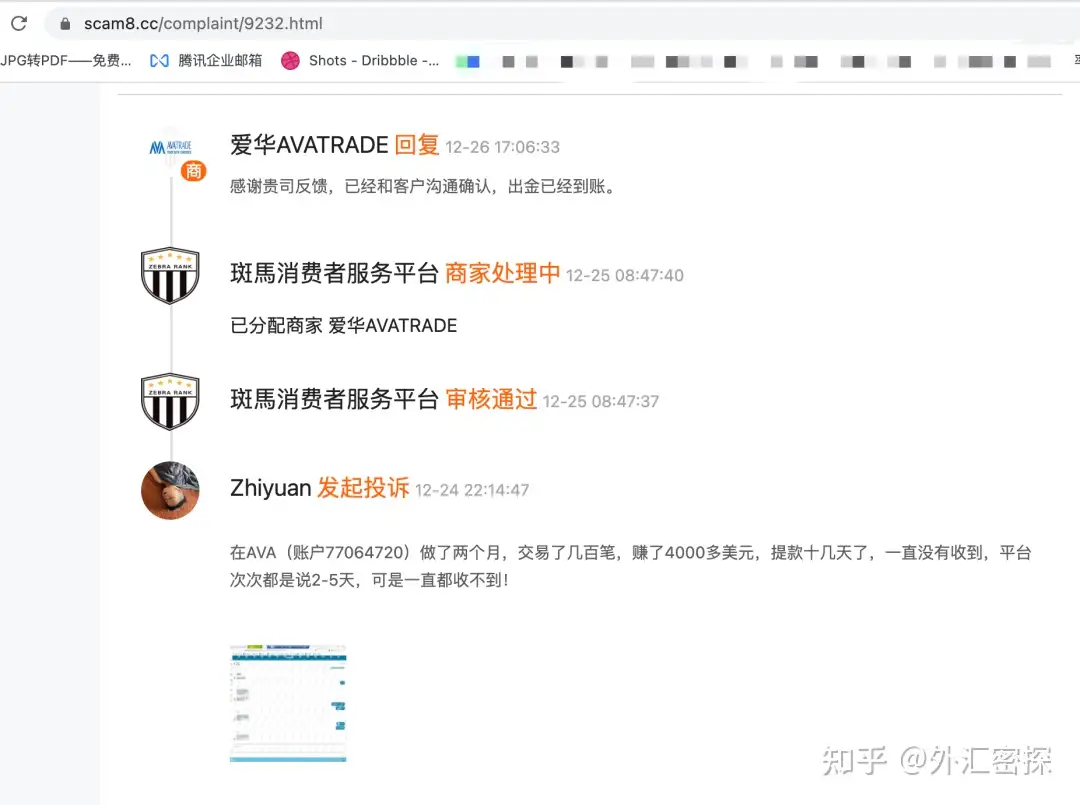Click the AvaTrade merchant avatar logo
The width and height of the screenshot is (1080, 805).
pyautogui.click(x=170, y=147)
